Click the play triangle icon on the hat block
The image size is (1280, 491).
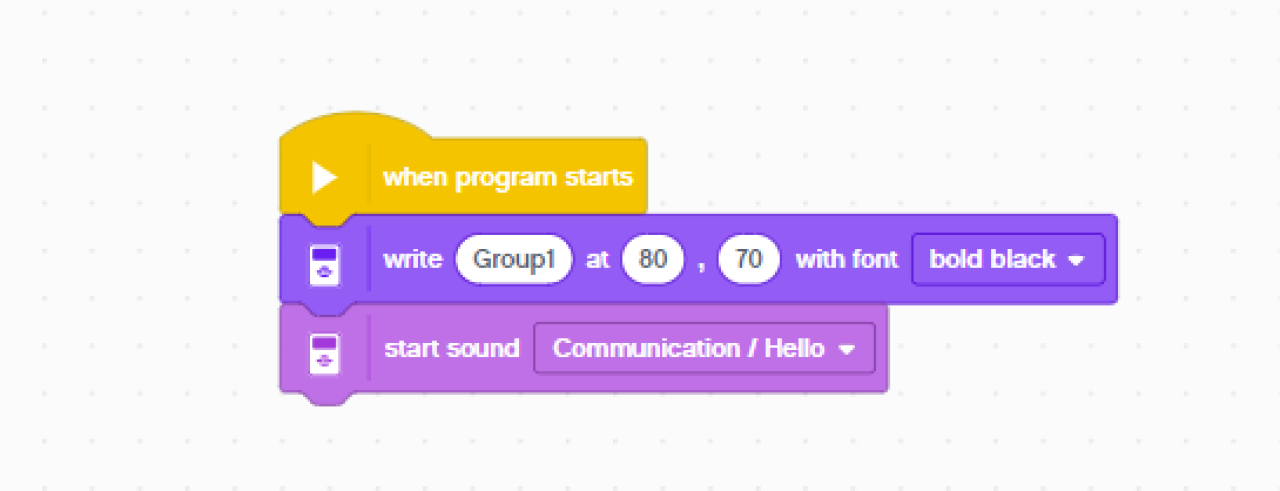pyautogui.click(x=324, y=178)
